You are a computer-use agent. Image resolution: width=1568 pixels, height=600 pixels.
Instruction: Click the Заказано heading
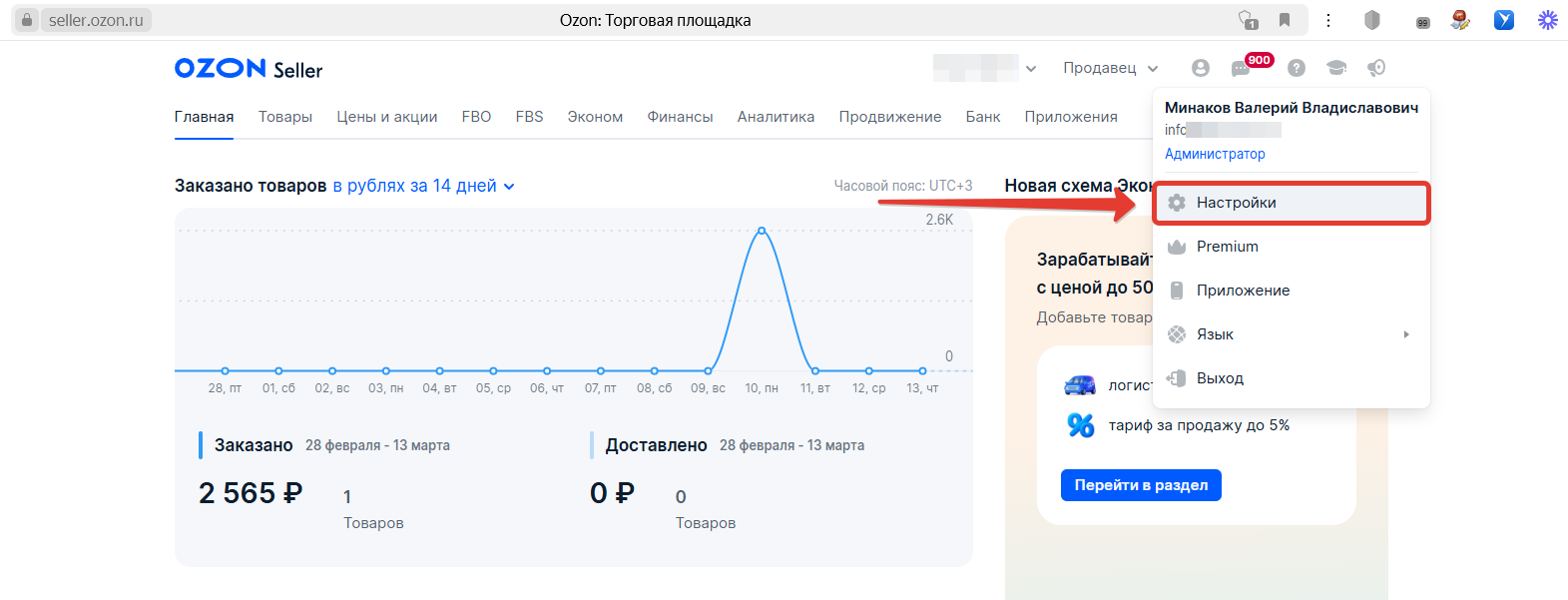point(254,445)
